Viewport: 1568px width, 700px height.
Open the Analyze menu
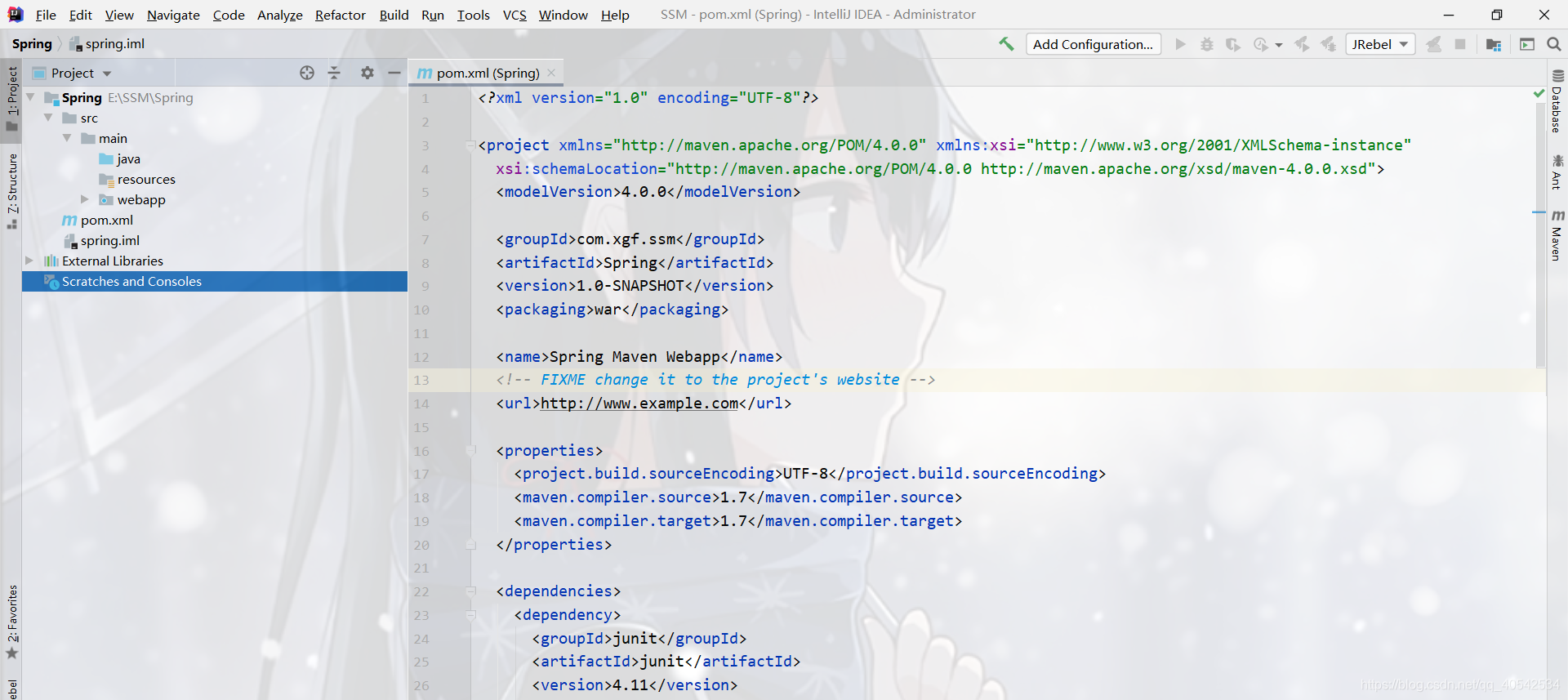279,15
